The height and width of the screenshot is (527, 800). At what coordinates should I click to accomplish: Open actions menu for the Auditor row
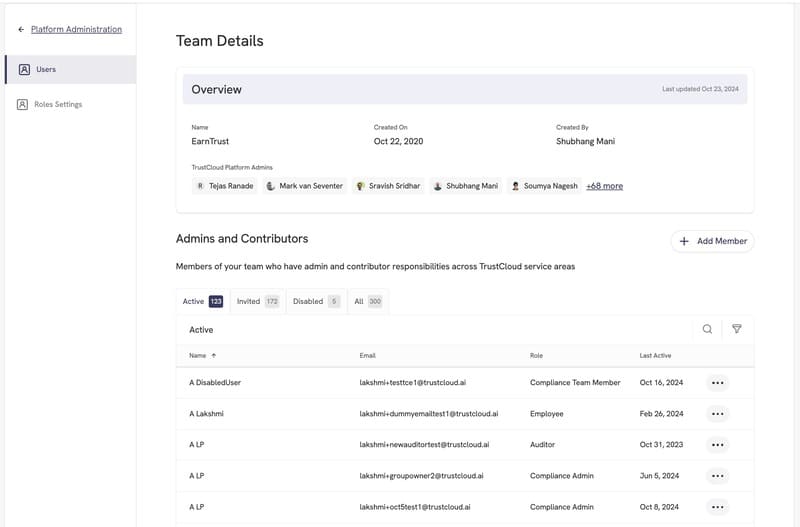717,445
